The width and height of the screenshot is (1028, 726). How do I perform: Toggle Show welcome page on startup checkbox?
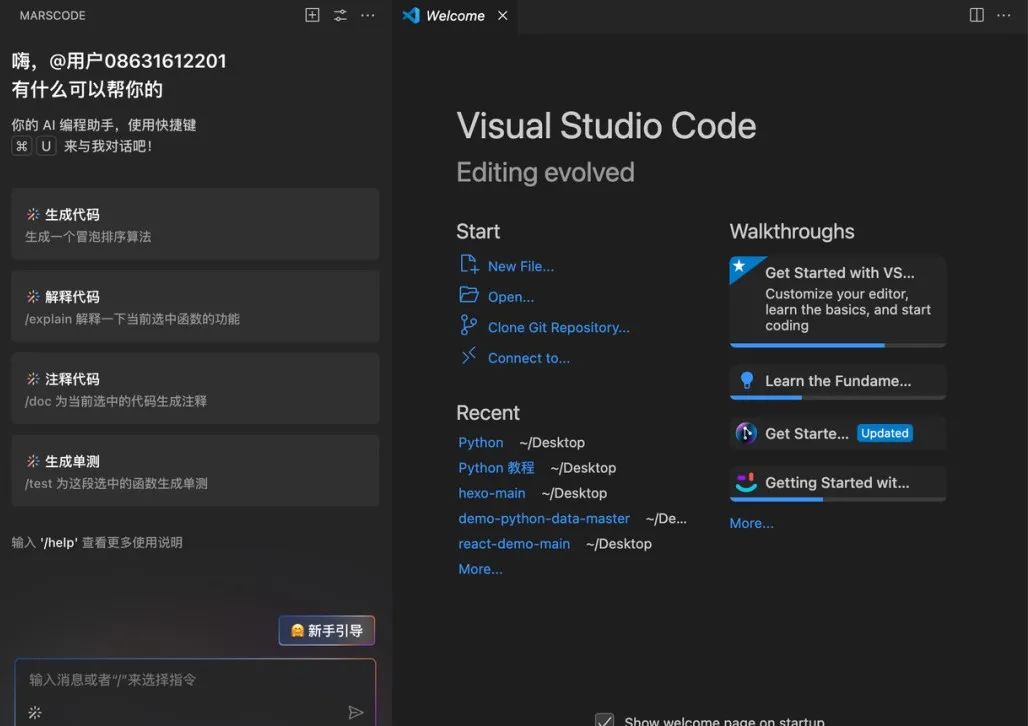604,720
